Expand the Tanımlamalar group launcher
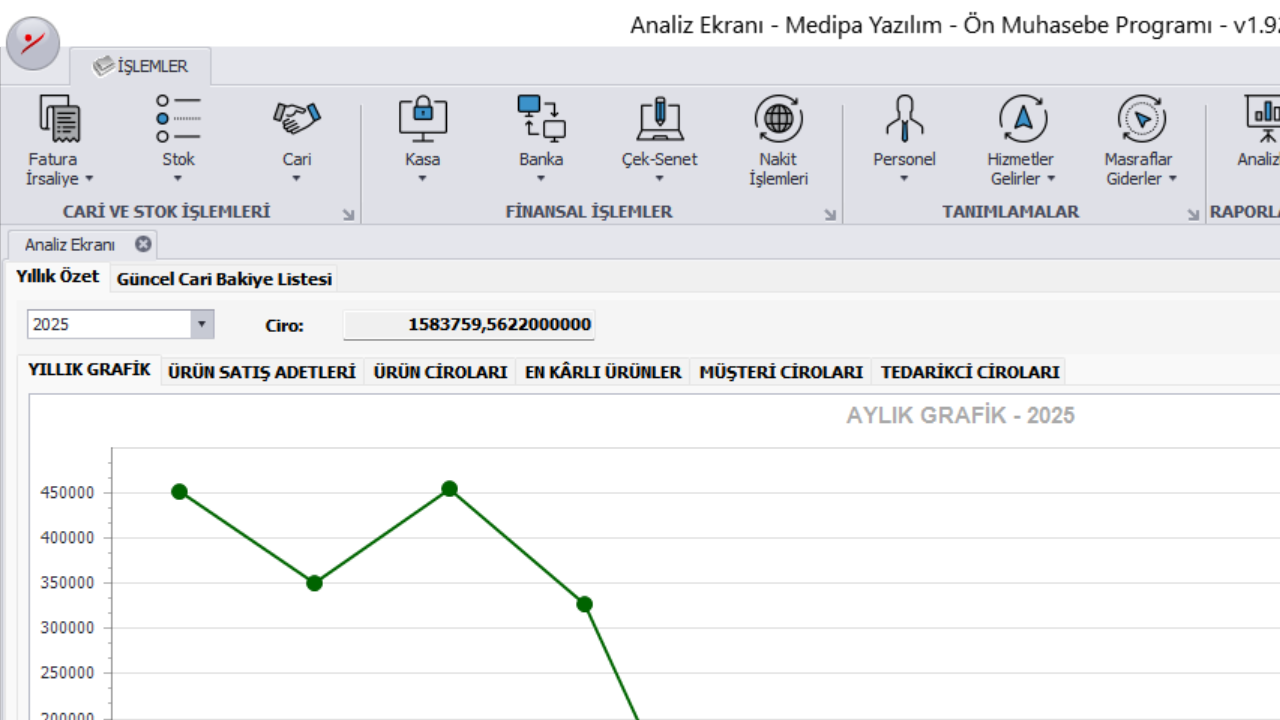The height and width of the screenshot is (720, 1280). pos(1192,214)
